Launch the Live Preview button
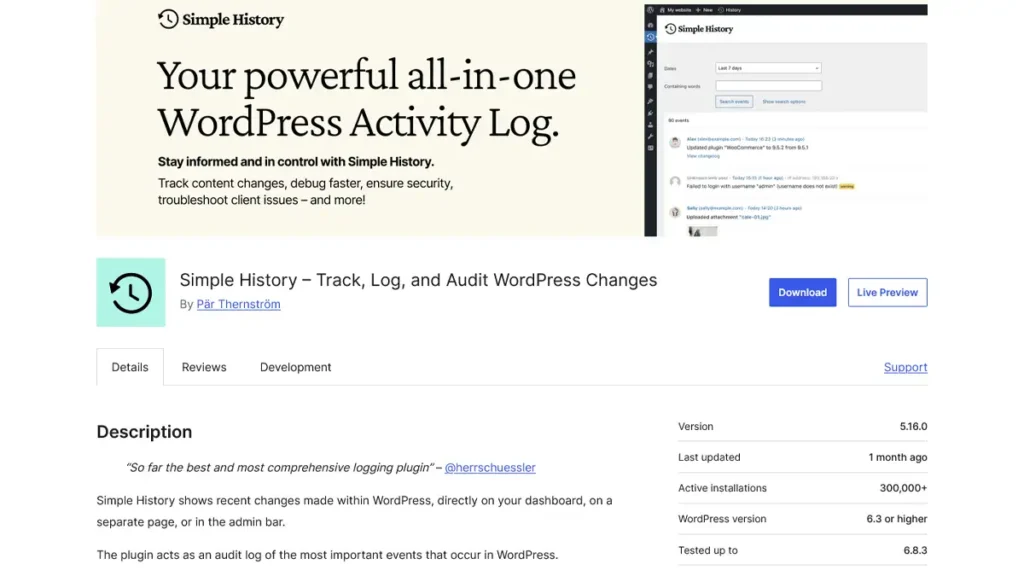The width and height of the screenshot is (1024, 576). tap(887, 292)
